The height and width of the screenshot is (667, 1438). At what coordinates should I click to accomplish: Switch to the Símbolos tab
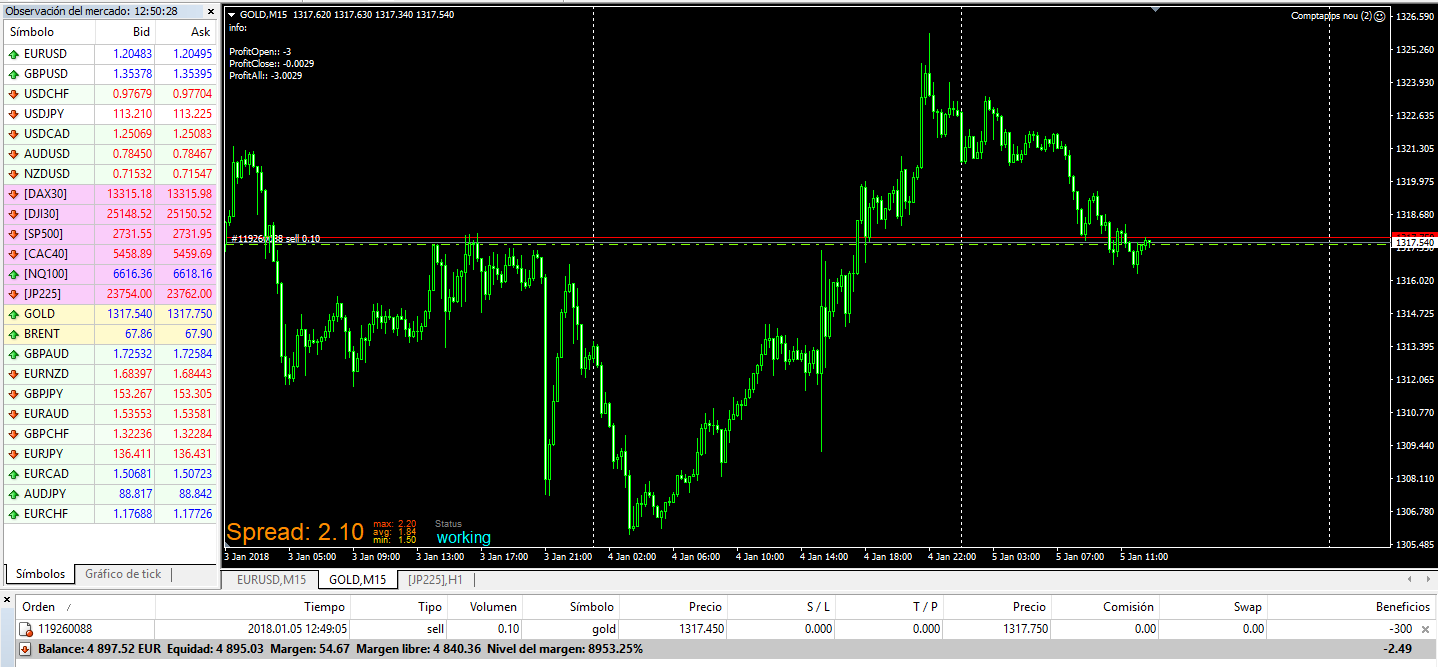click(41, 574)
